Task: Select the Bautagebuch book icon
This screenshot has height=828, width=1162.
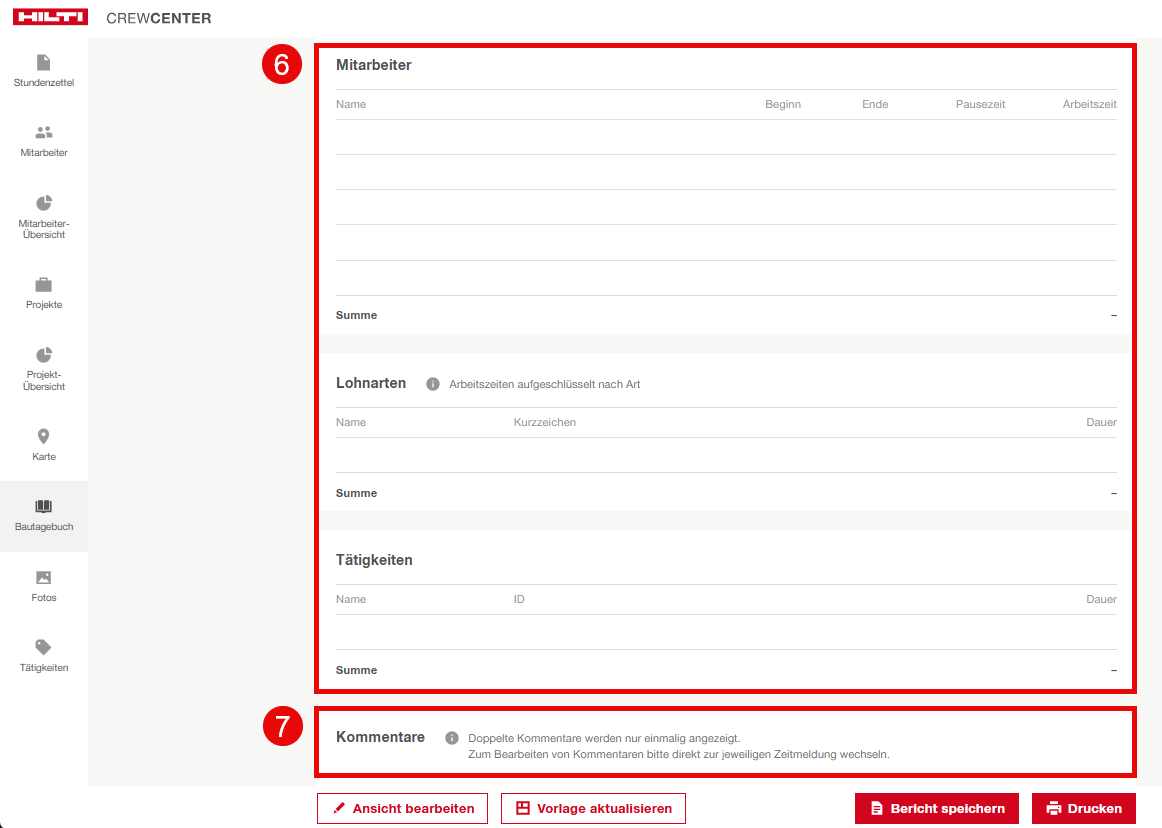Action: pyautogui.click(x=43, y=507)
